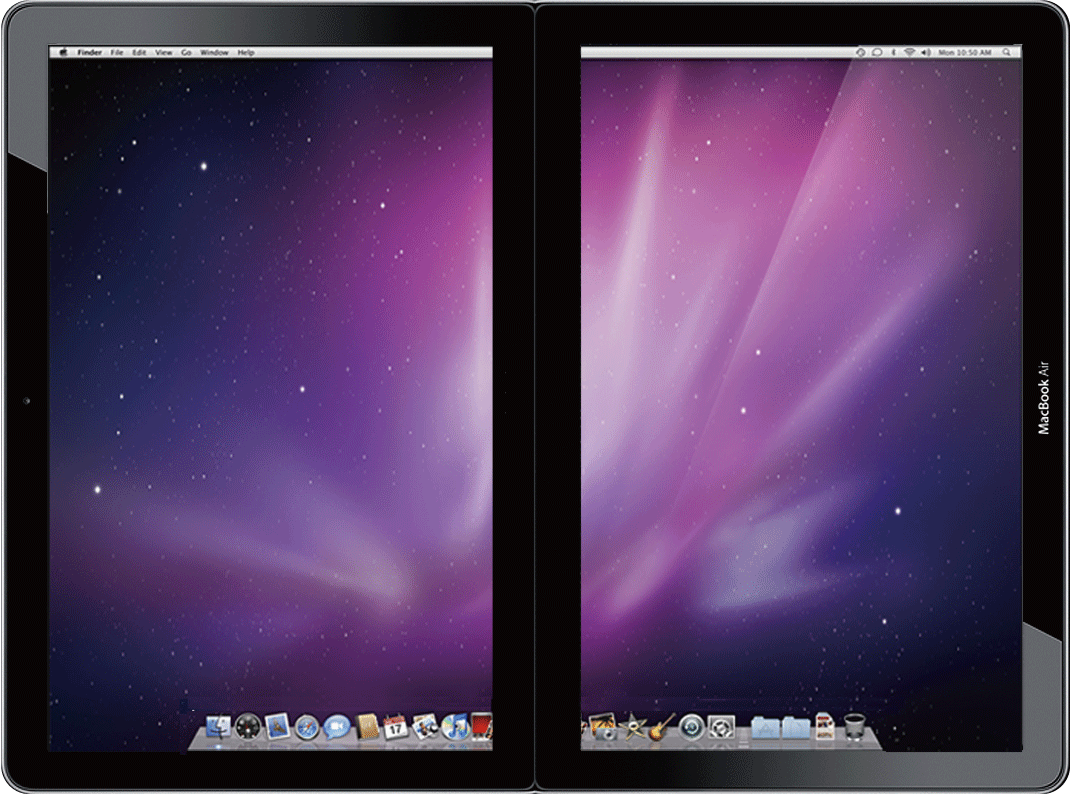Open Time Machine in the Dock
This screenshot has width=1071, height=795.
691,727
